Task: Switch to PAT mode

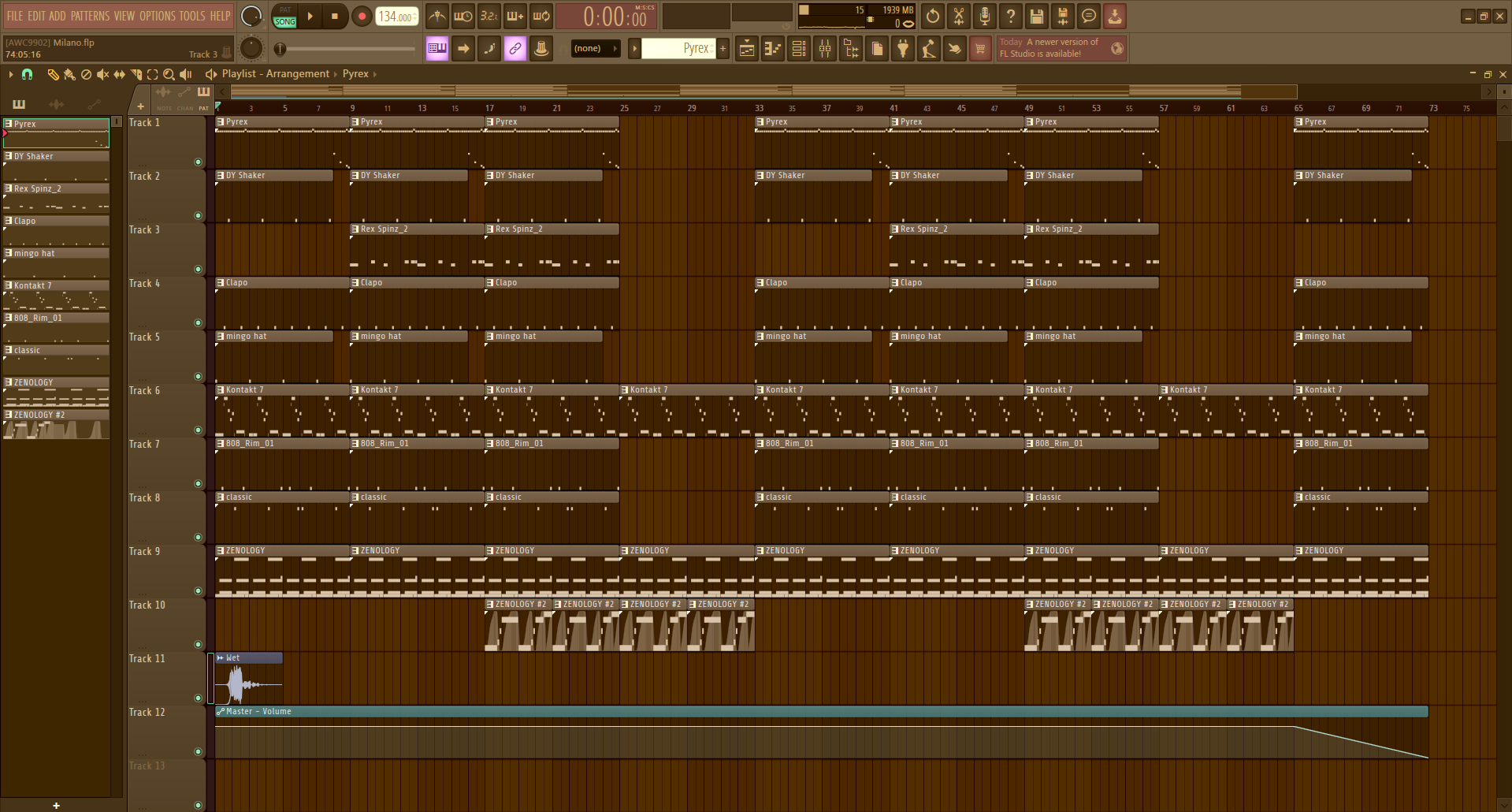Action: pyautogui.click(x=285, y=10)
